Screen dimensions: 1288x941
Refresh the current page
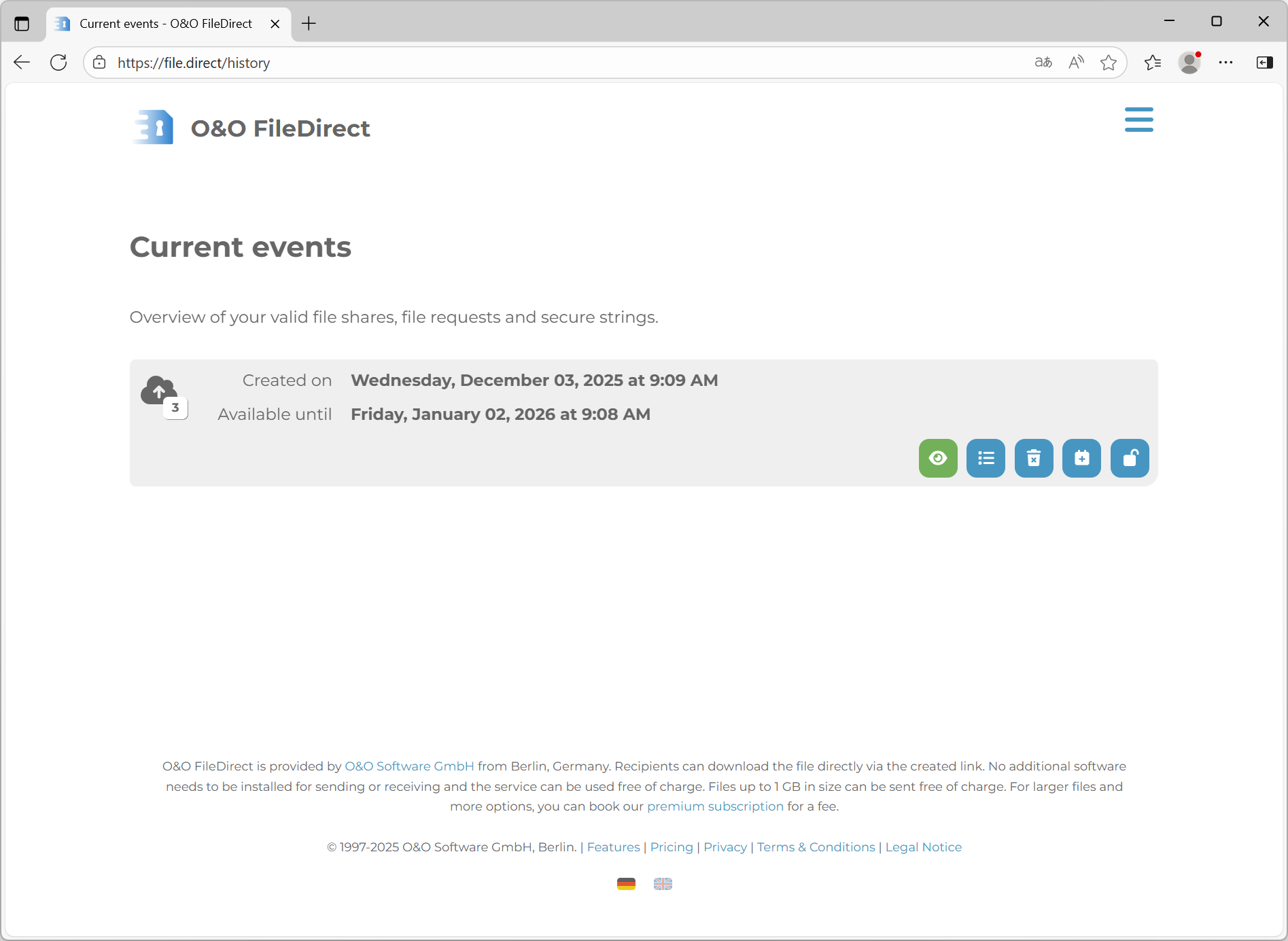[x=59, y=63]
